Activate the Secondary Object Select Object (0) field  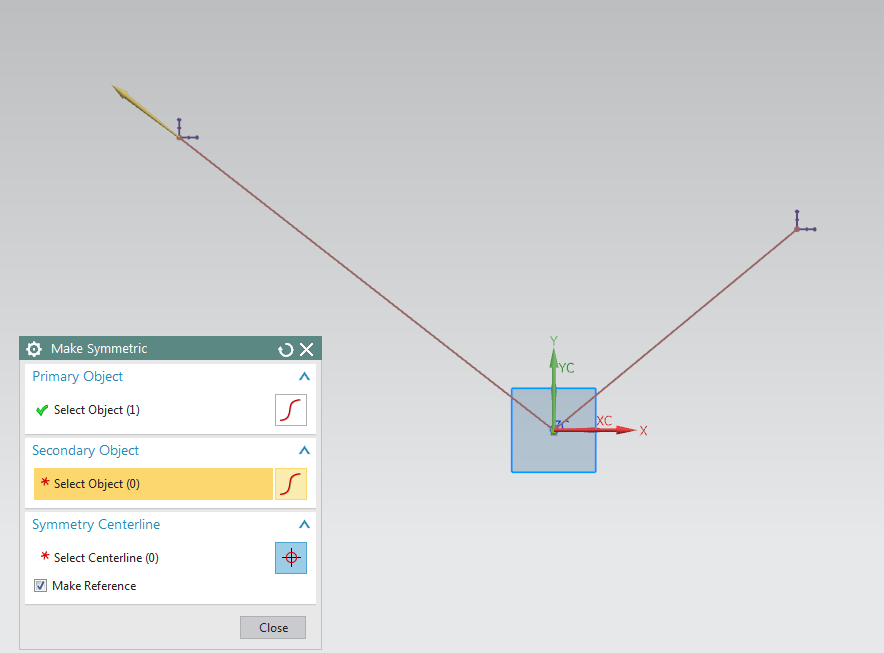(153, 484)
